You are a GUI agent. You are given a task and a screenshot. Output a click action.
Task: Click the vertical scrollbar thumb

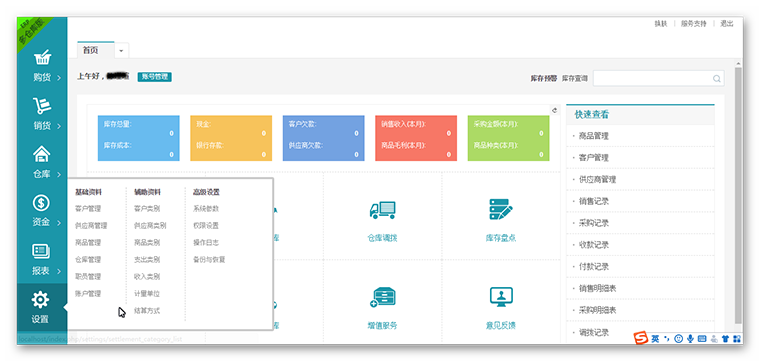(738, 195)
